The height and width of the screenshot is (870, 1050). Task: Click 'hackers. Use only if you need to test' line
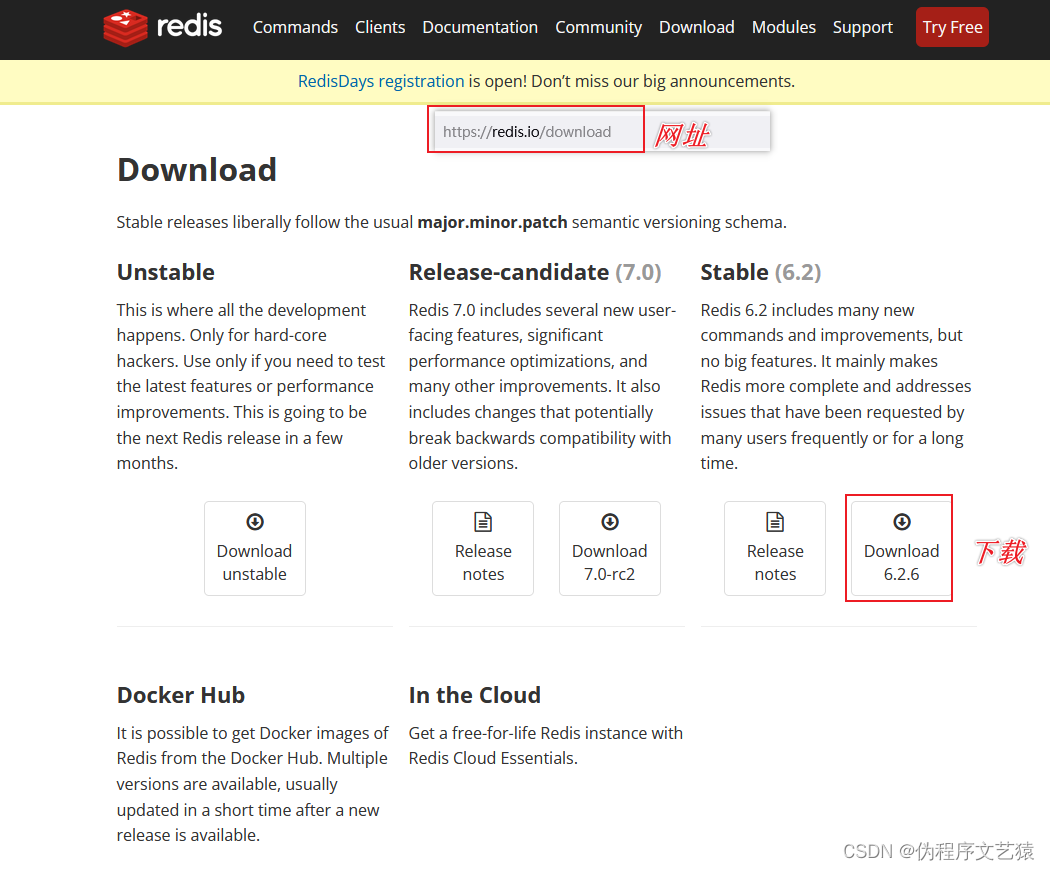(250, 361)
